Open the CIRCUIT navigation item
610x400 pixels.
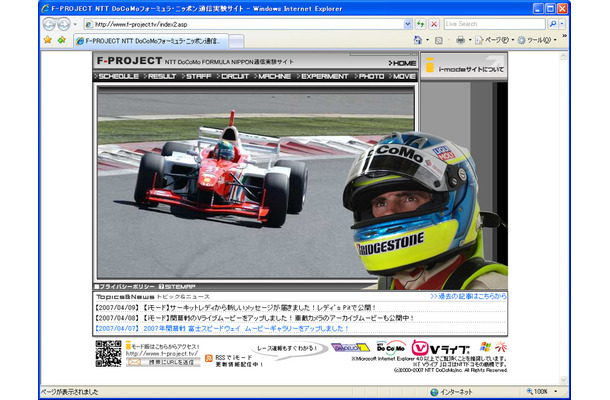[x=233, y=76]
